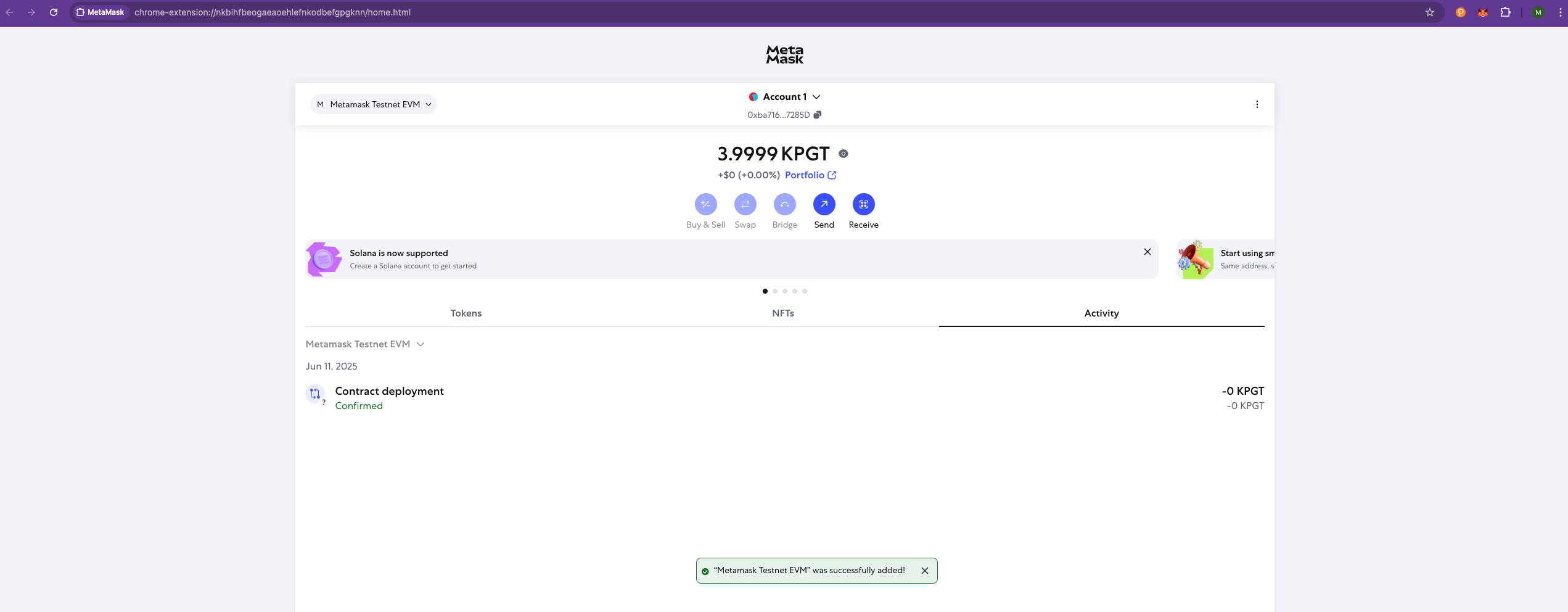Hide balance with the eye icon

click(843, 154)
